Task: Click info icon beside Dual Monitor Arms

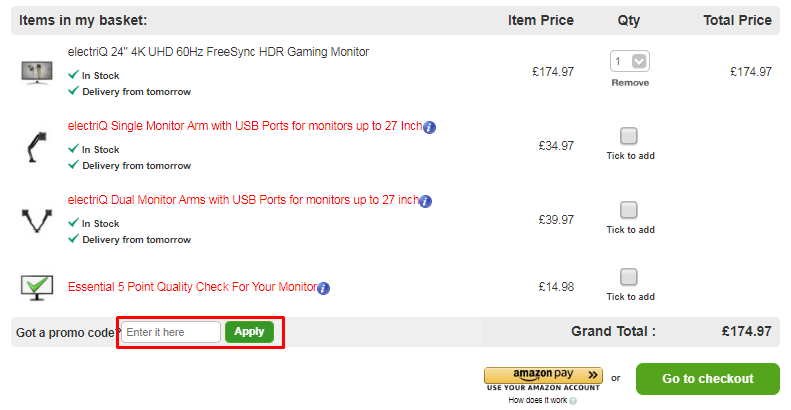Action: point(425,201)
